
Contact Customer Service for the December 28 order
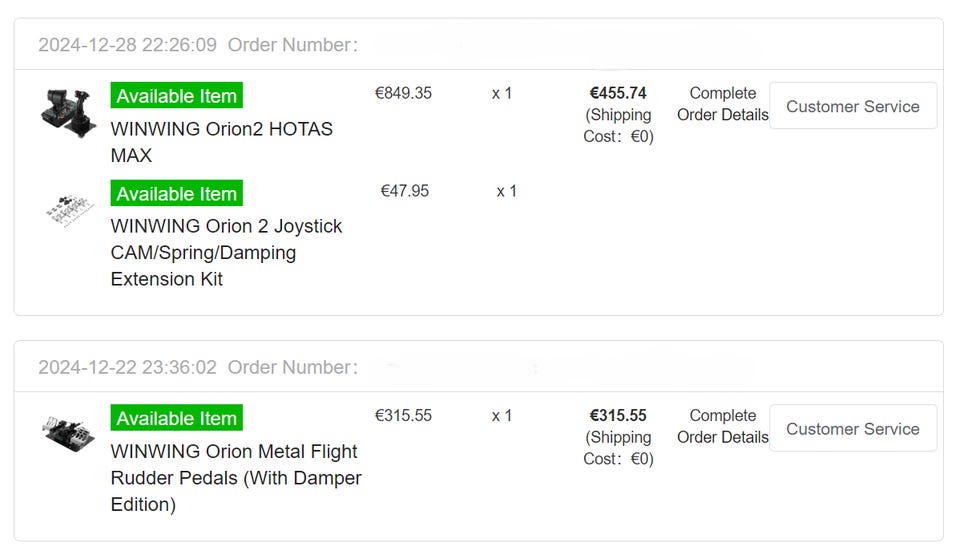tap(852, 106)
